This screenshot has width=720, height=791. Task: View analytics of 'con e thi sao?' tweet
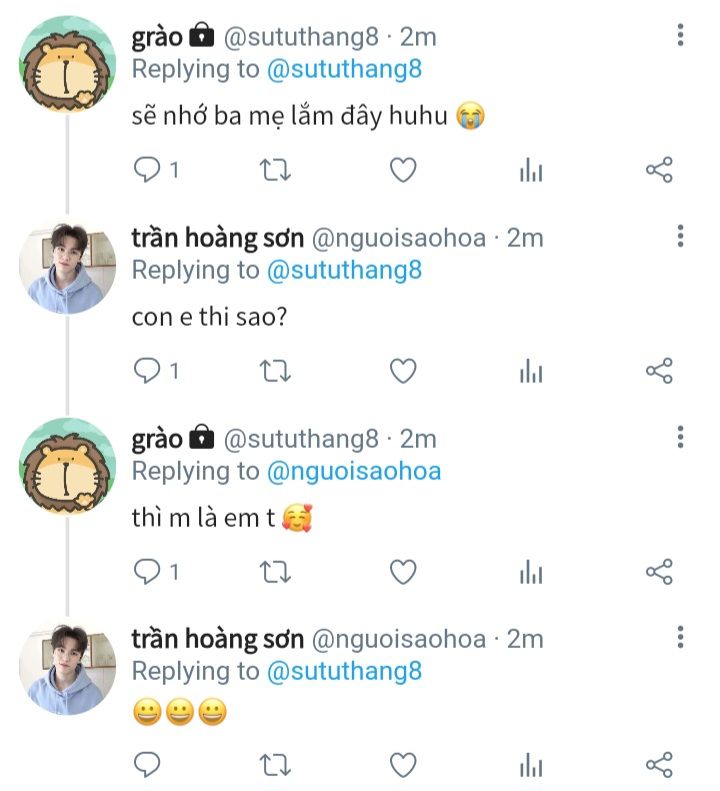pos(531,372)
